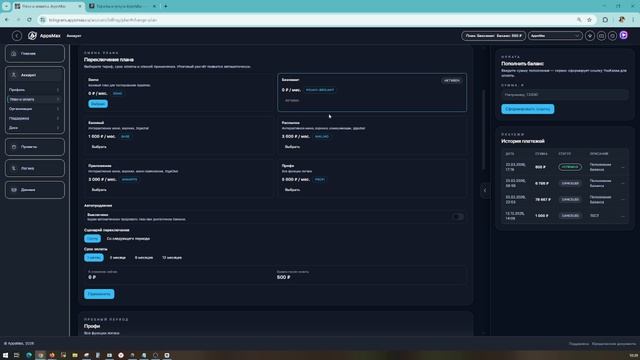Screen dimensions: 640x360
Task: Open Поддержка link in page footer
Action: pyautogui.click(x=579, y=344)
